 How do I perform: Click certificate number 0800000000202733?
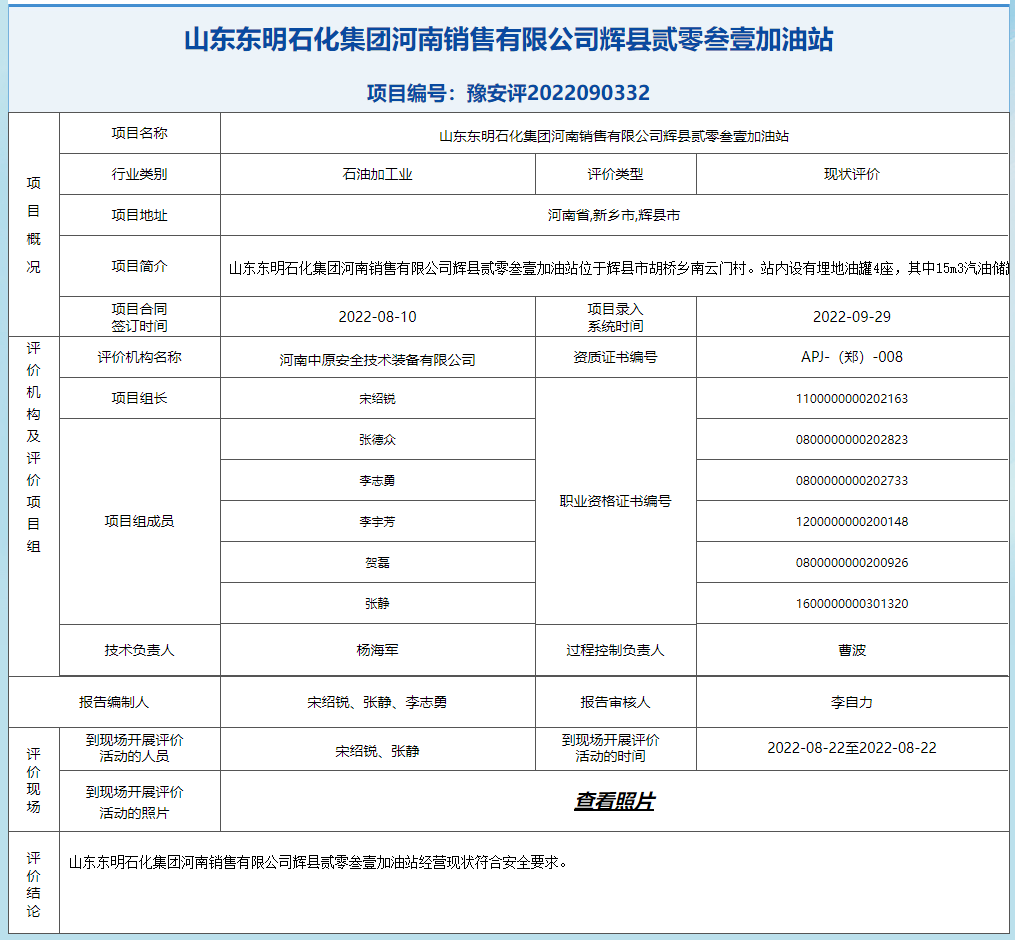[852, 480]
